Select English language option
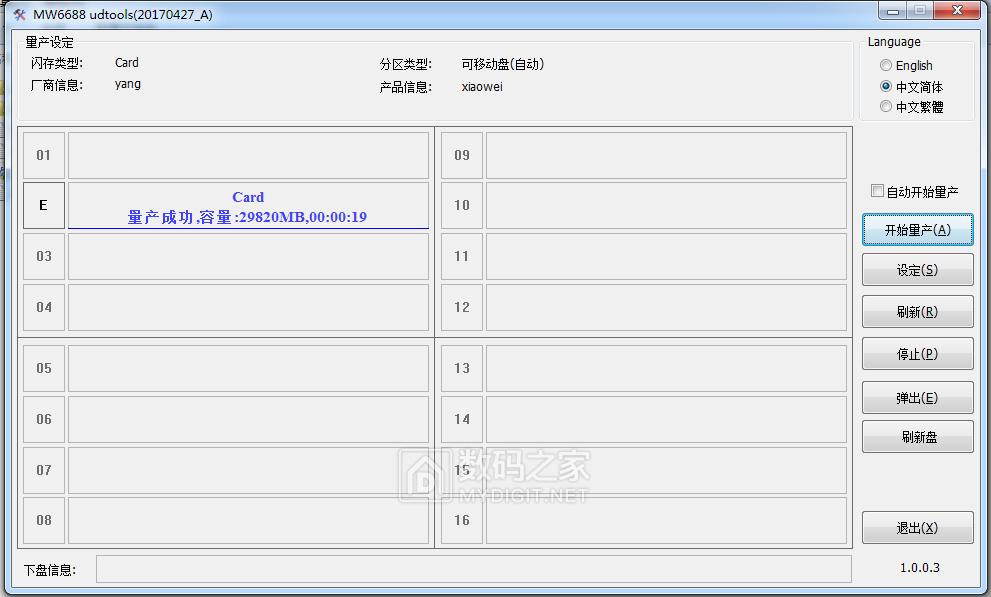This screenshot has height=597, width=991. coord(906,66)
